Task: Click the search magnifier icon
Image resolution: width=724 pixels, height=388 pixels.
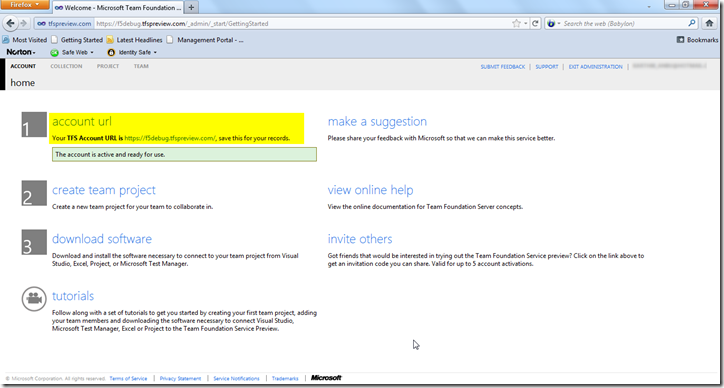Action: 692,23
